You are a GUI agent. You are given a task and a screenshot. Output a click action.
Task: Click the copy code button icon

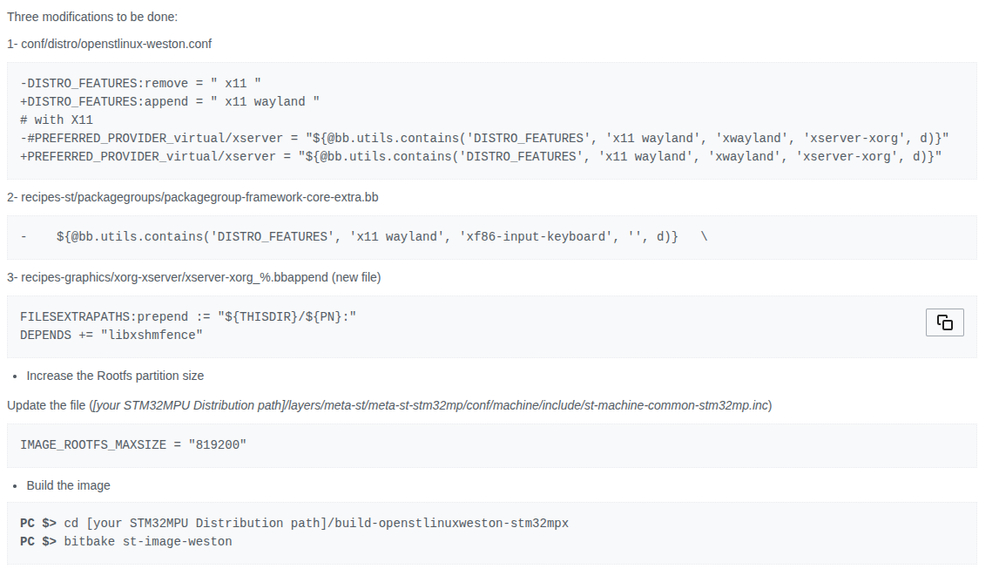[x=944, y=322]
